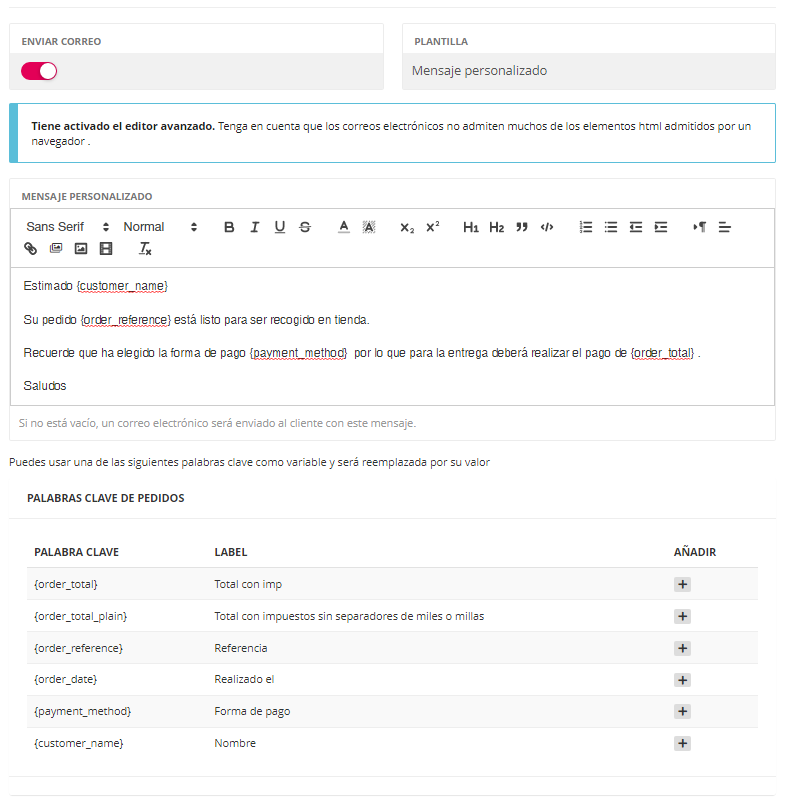Insert a video using the film icon
This screenshot has width=787, height=799.
tap(106, 248)
